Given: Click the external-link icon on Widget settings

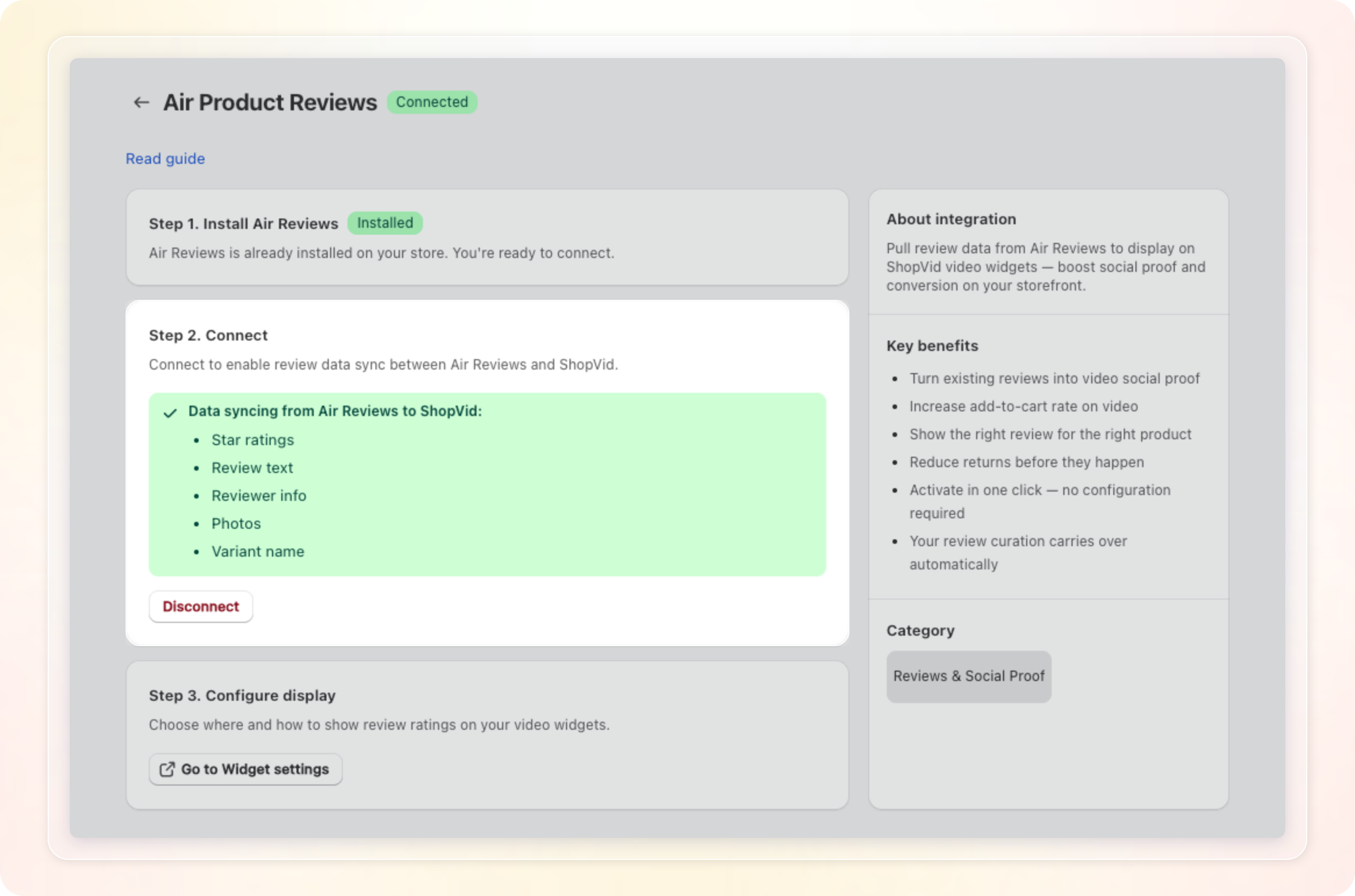Looking at the screenshot, I should [x=167, y=769].
